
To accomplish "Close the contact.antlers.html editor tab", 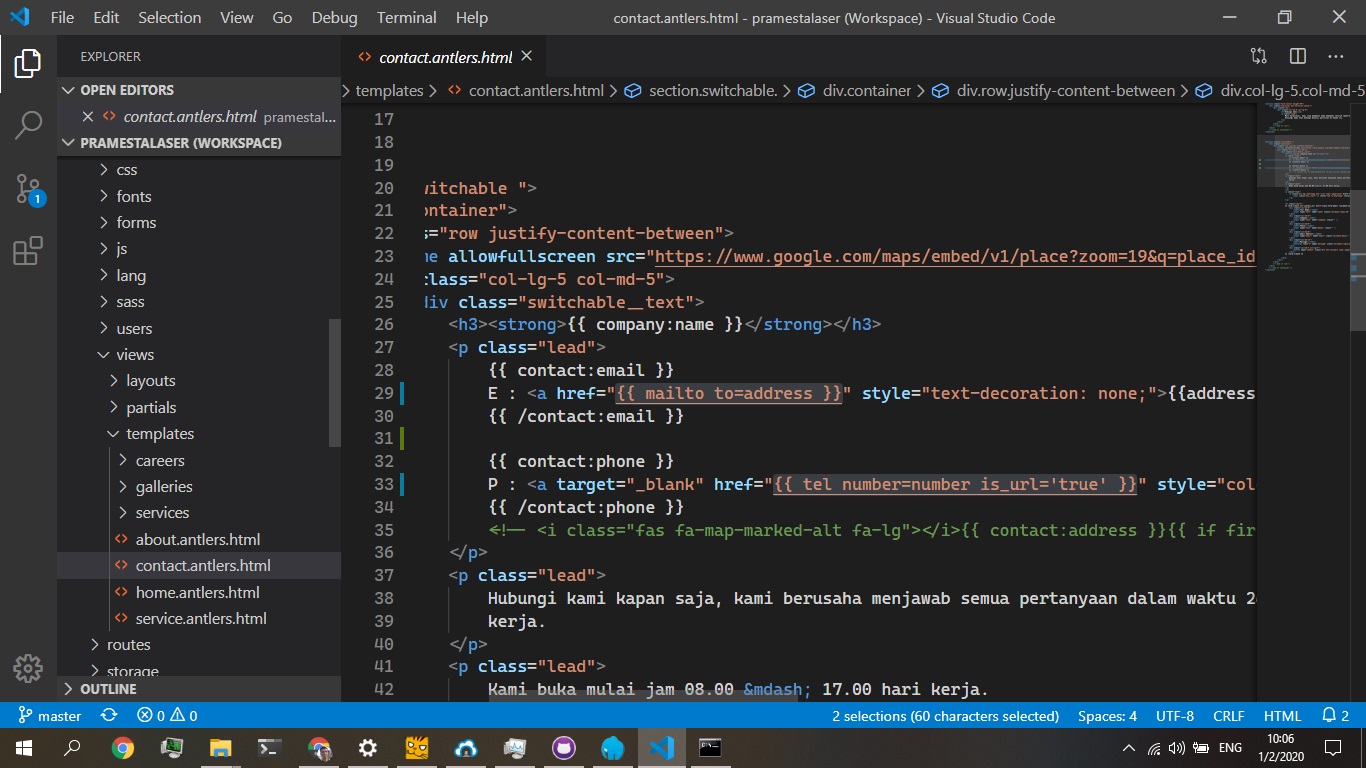I will (x=527, y=57).
